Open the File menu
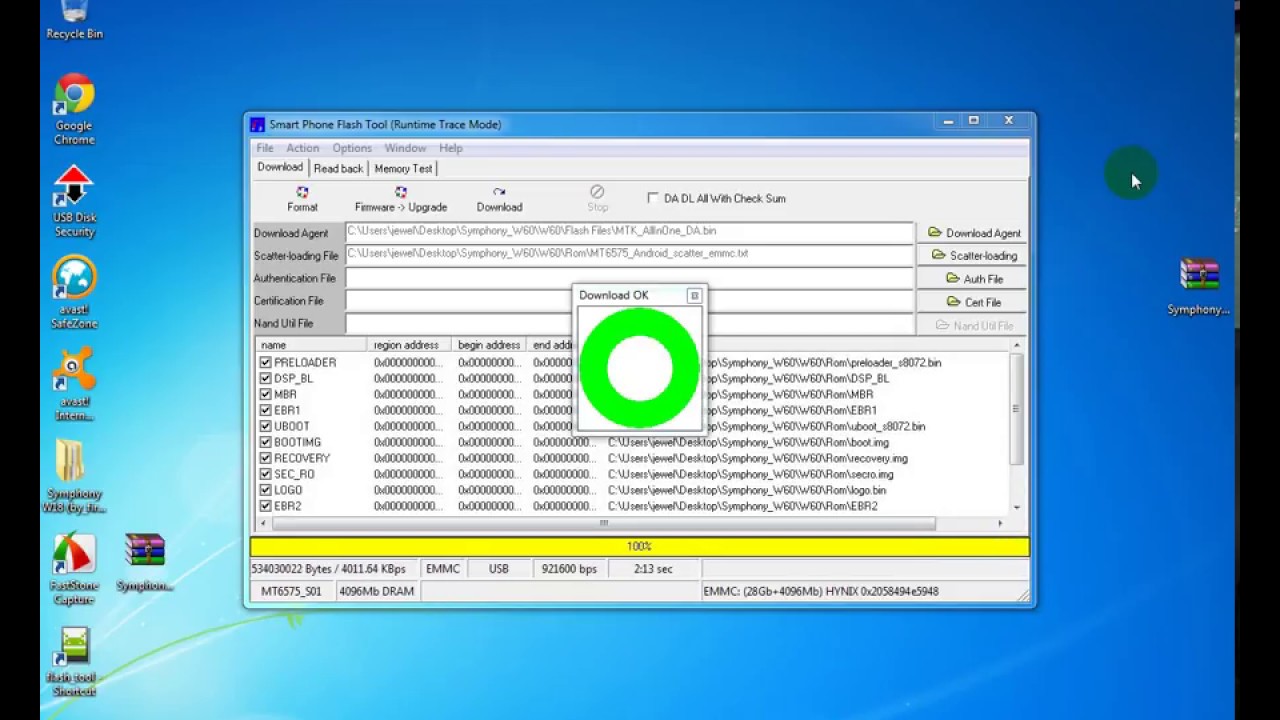This screenshot has width=1280, height=720. coord(265,148)
